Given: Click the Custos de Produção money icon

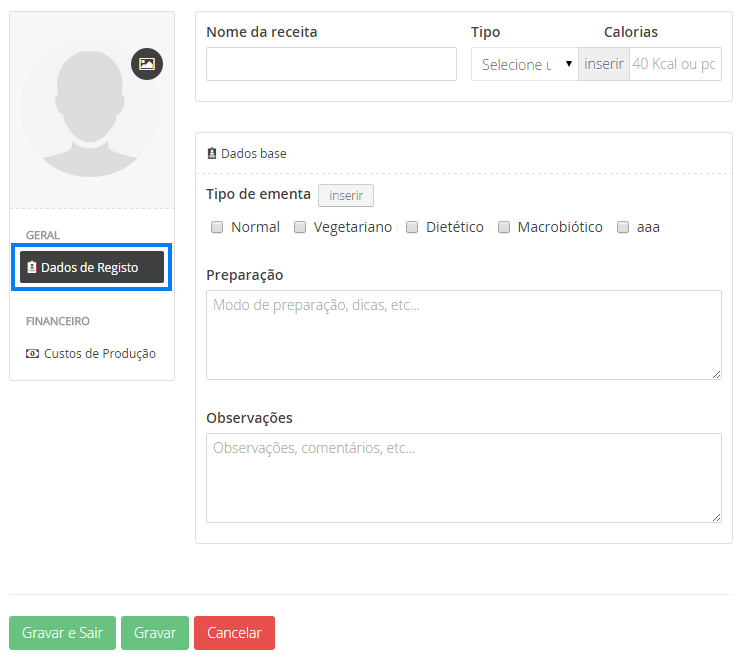Looking at the screenshot, I should tap(32, 354).
